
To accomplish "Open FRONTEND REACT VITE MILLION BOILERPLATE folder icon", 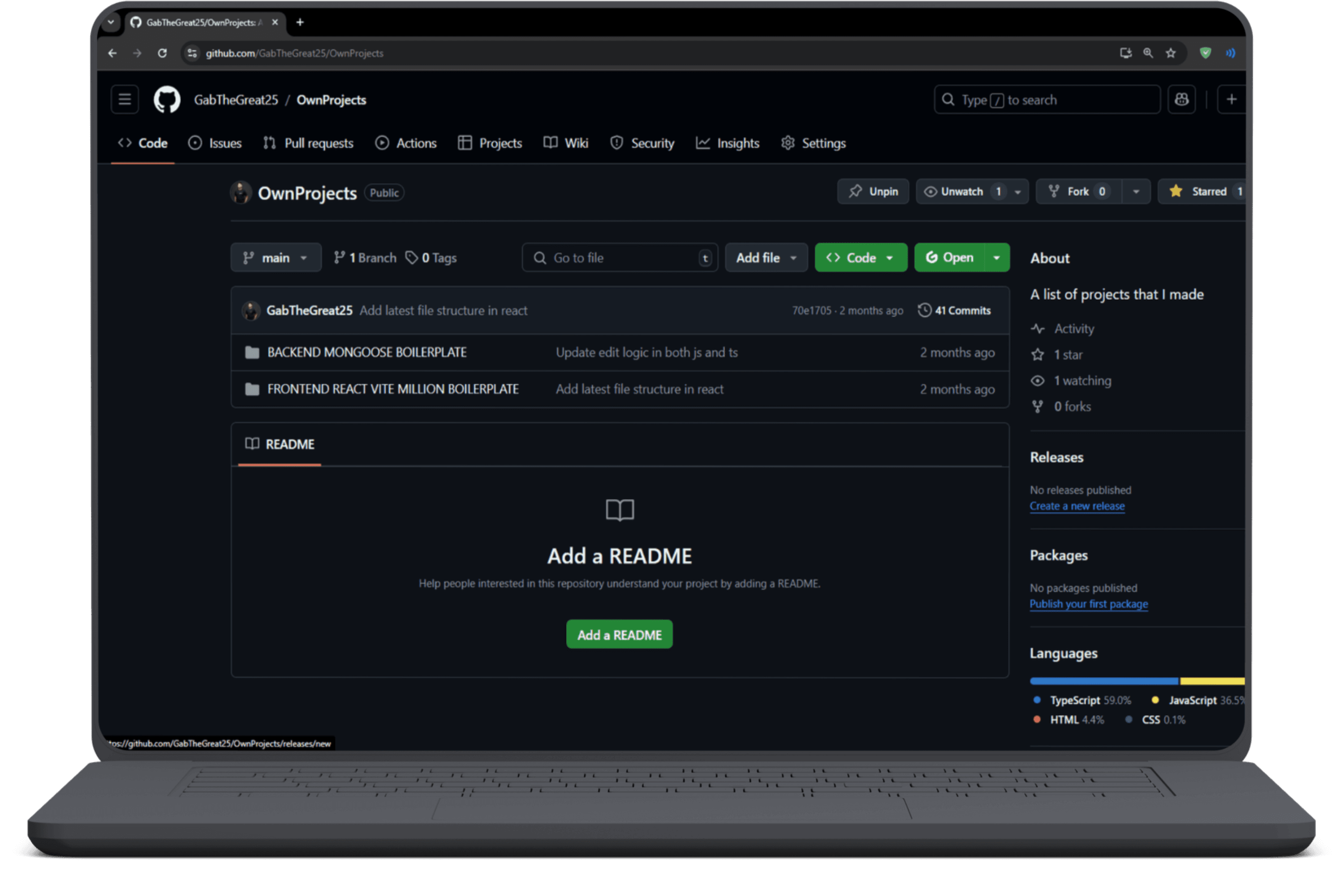I will point(252,389).
